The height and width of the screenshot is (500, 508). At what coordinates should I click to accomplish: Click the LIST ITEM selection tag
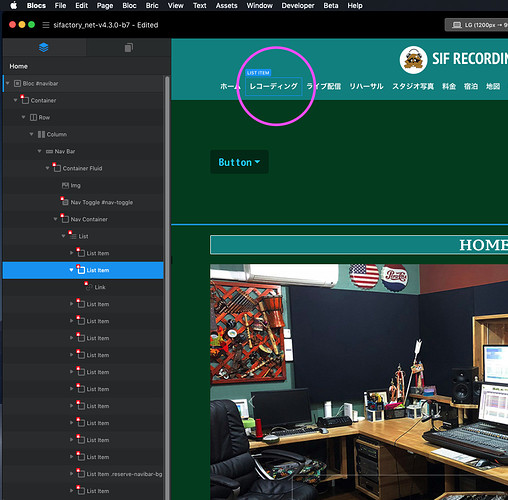tap(258, 73)
